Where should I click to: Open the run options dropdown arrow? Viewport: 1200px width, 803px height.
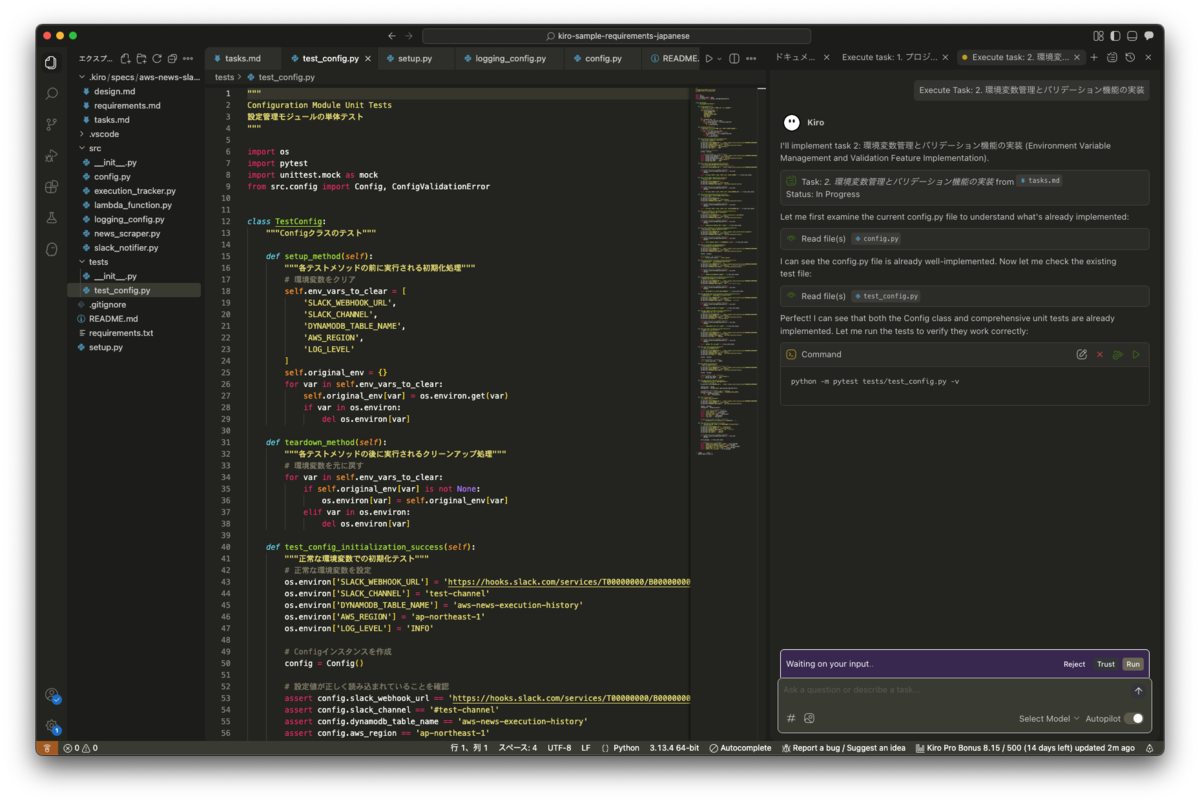pyautogui.click(x=720, y=58)
